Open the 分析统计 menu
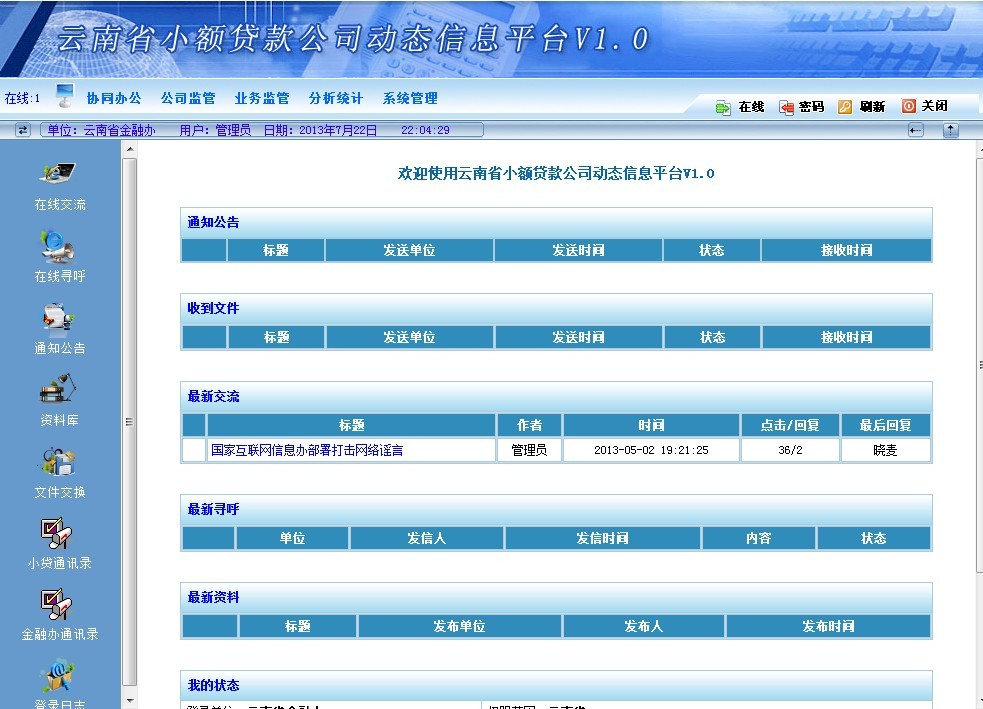The width and height of the screenshot is (983, 709). [x=336, y=98]
